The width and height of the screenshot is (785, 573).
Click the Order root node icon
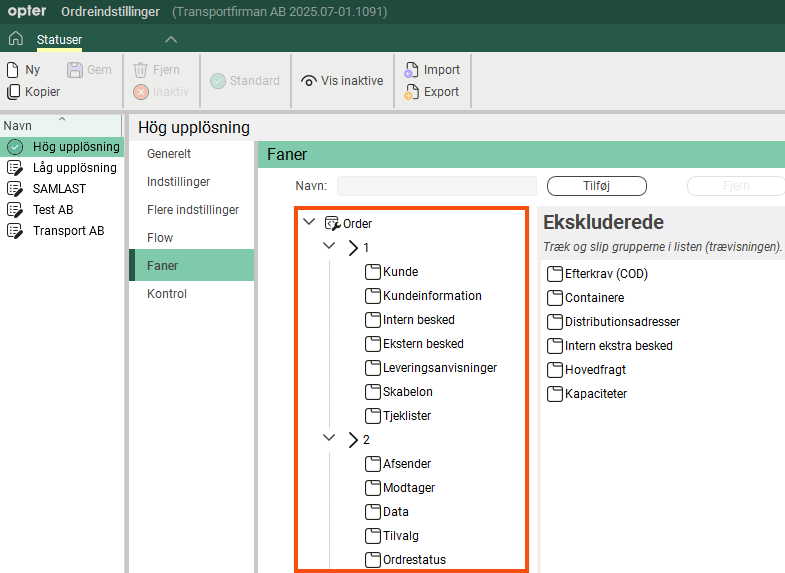pos(333,224)
